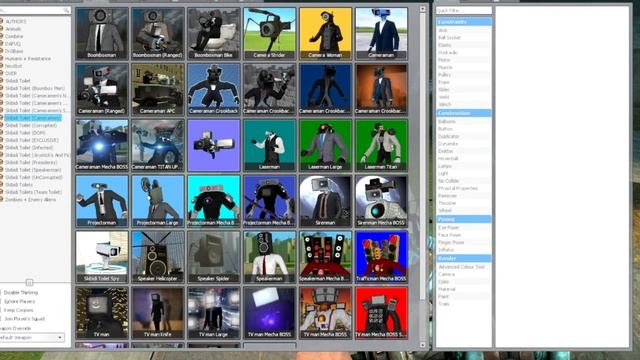Spawn the Sirenman NPC
The height and width of the screenshot is (360, 640).
coord(325,201)
